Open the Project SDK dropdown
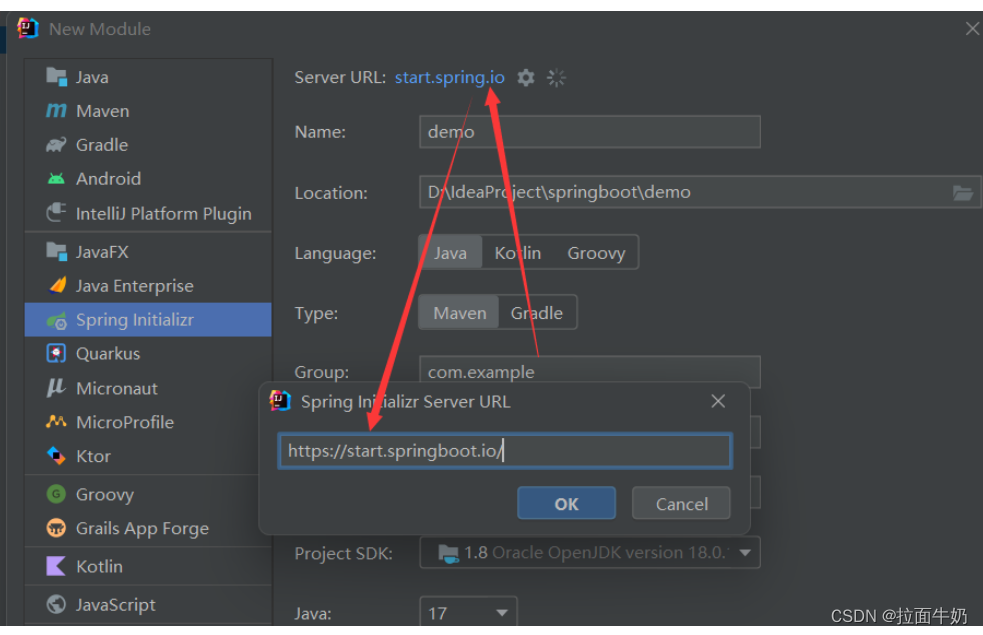Viewport: 983px width, 635px height. click(x=590, y=552)
